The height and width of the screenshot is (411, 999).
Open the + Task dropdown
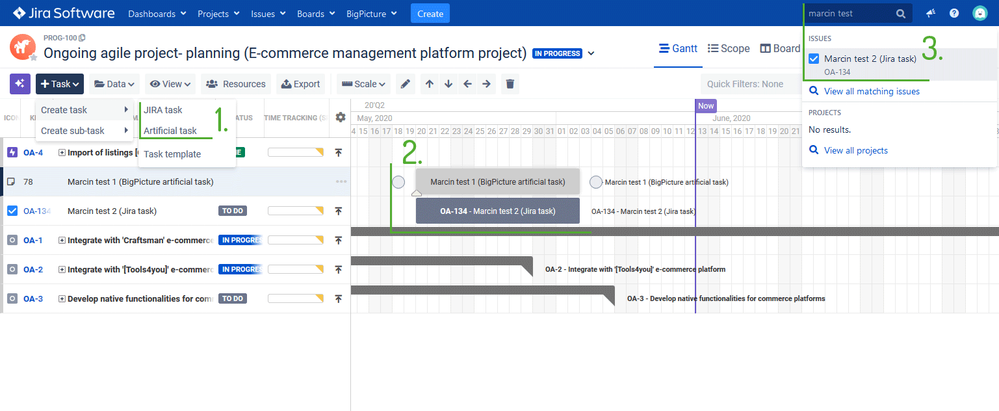coord(60,84)
